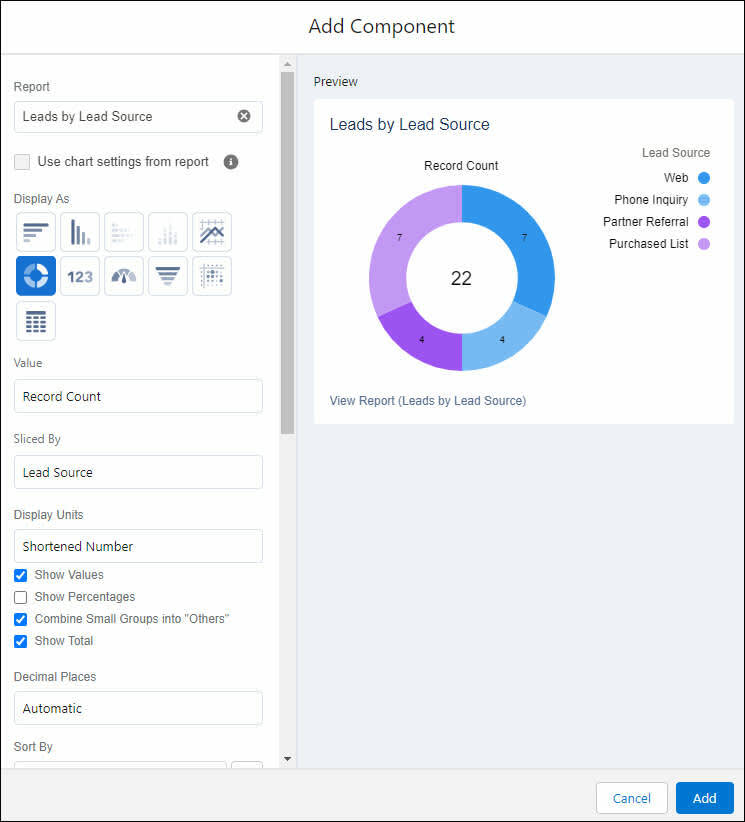Click the scrollbar up arrow
Image resolution: width=745 pixels, height=822 pixels.
287,64
